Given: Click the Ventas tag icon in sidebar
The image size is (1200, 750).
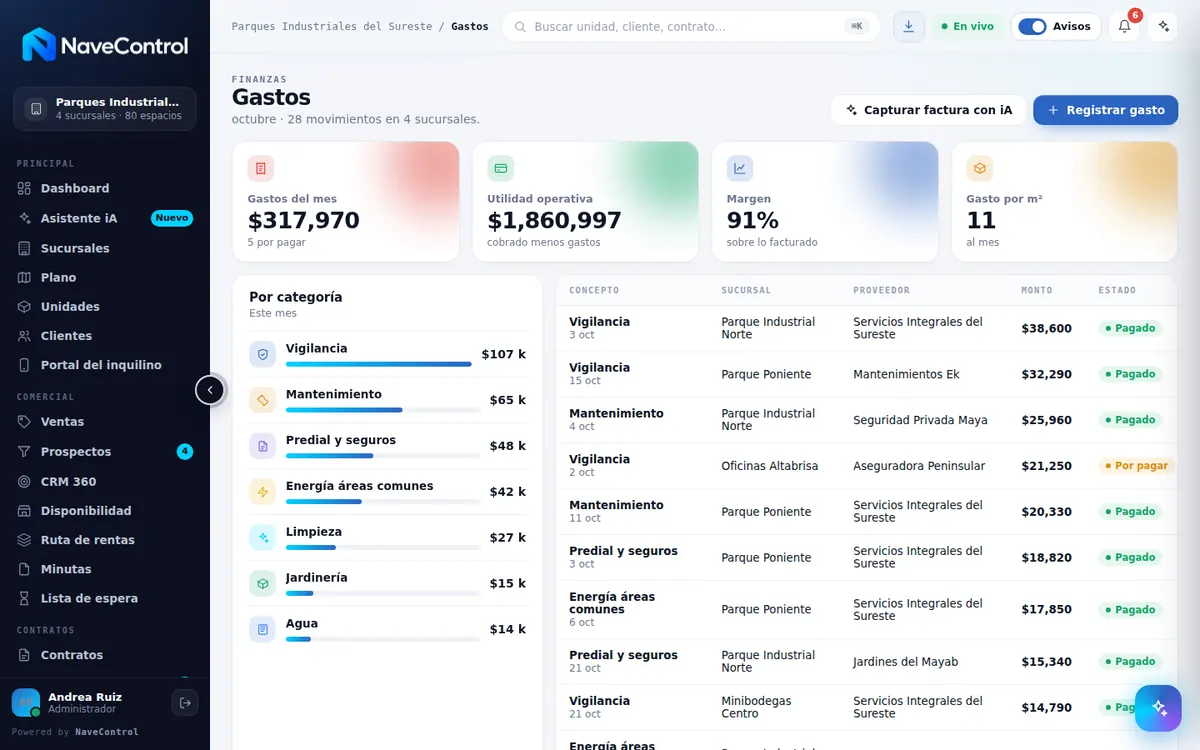Looking at the screenshot, I should point(25,422).
